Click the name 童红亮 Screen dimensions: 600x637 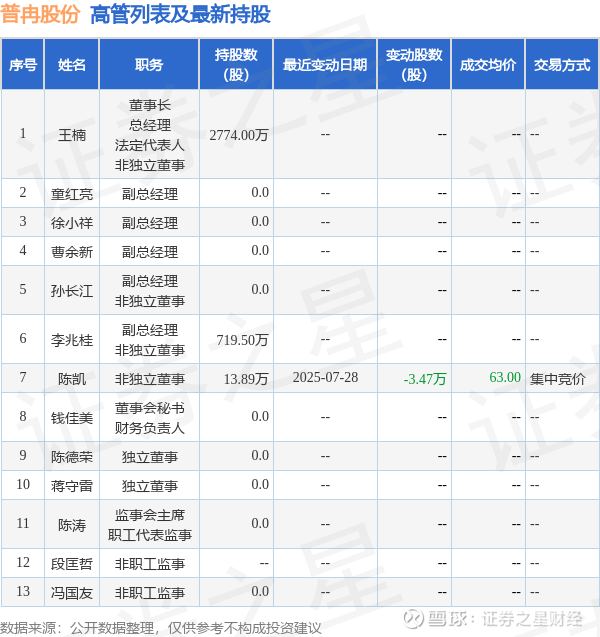72,194
